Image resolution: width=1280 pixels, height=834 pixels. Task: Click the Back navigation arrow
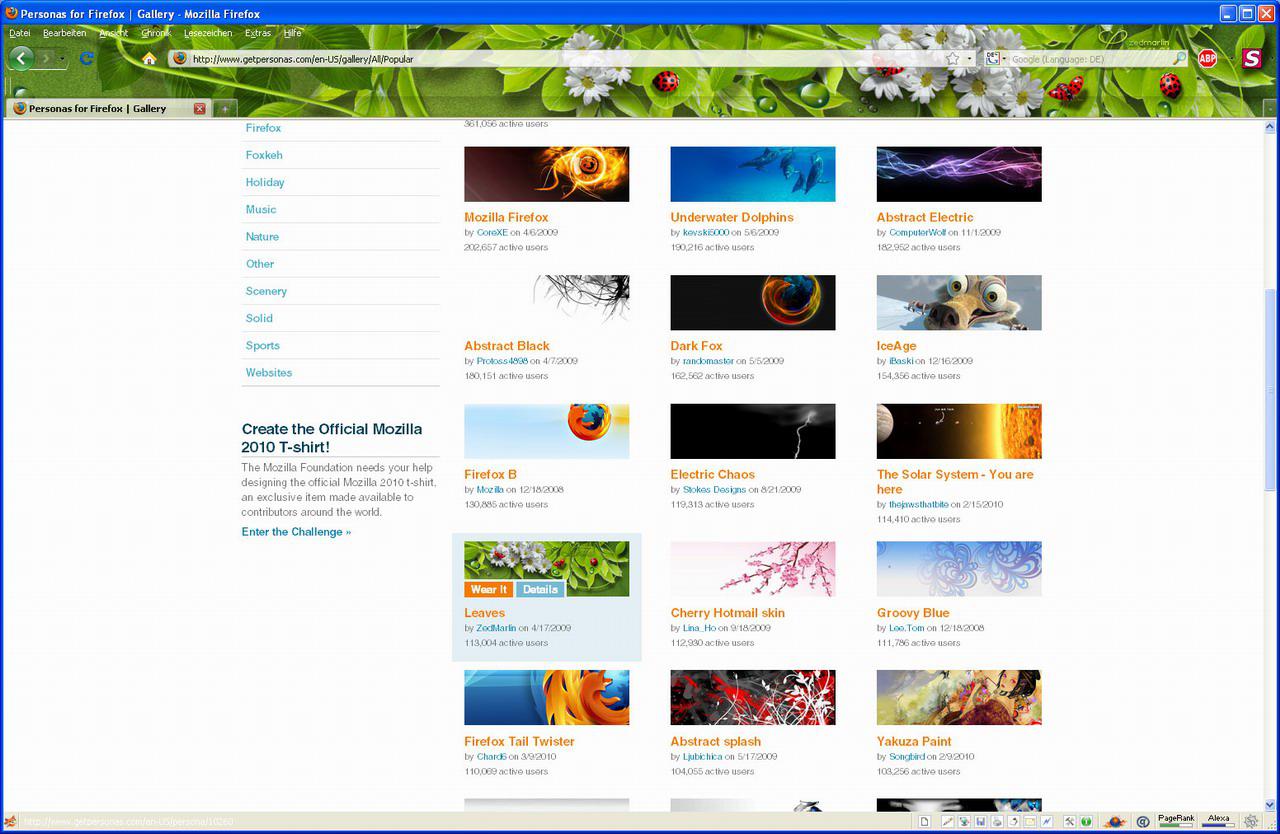21,58
